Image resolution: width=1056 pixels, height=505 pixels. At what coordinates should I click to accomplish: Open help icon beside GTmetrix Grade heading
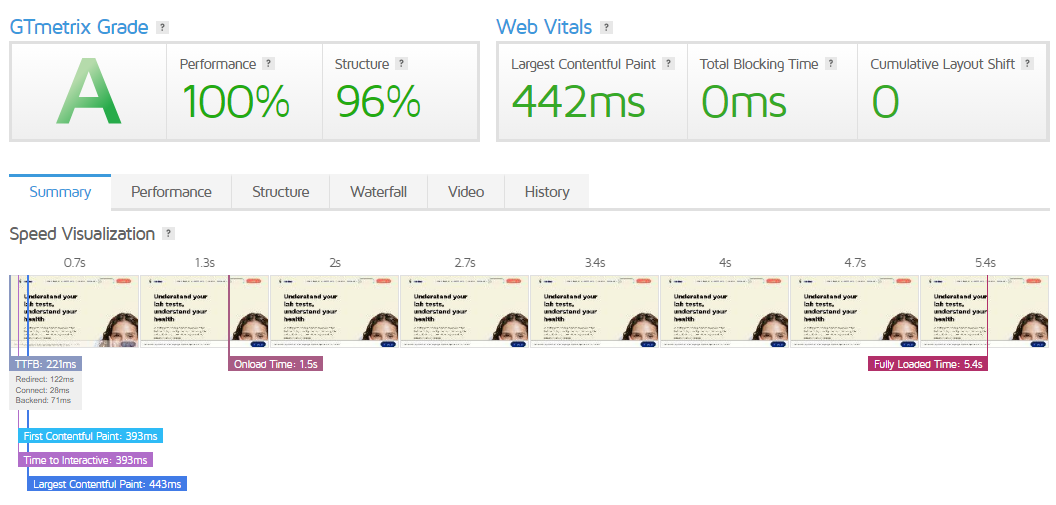[162, 28]
